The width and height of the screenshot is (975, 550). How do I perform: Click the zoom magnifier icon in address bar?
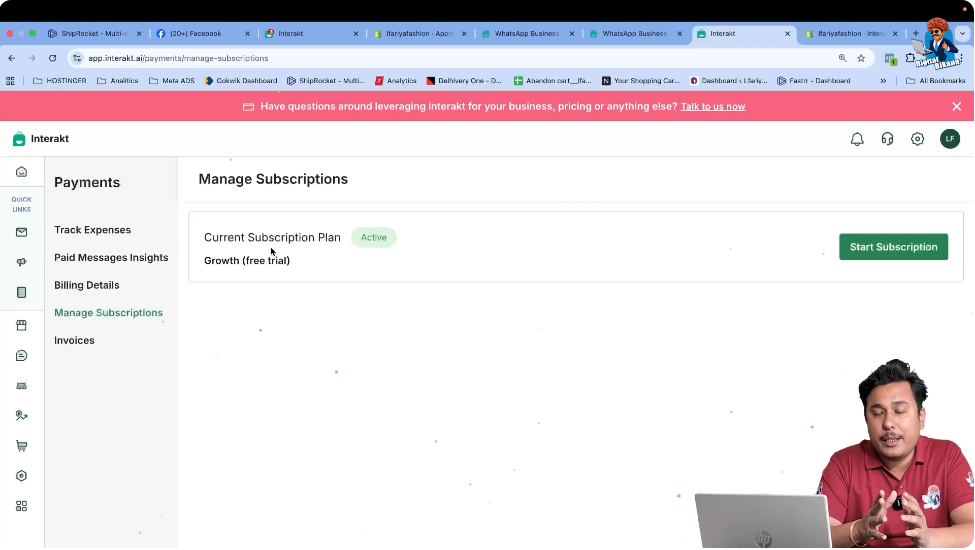[843, 58]
